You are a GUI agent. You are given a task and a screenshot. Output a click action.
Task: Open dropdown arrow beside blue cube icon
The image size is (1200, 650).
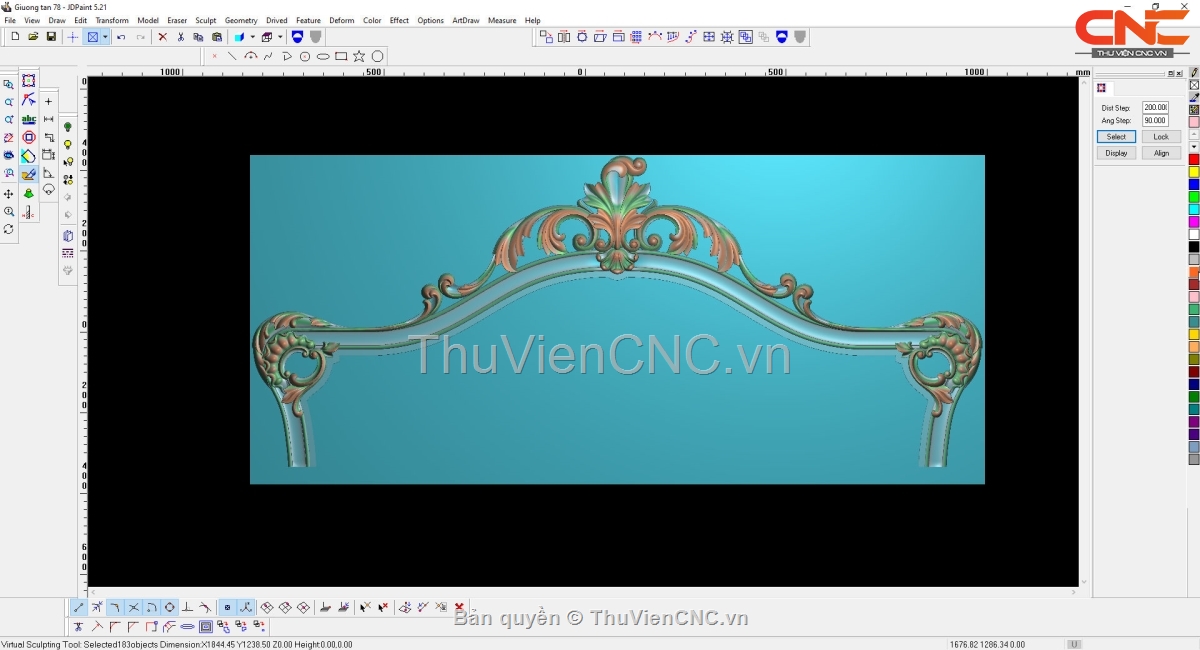(252, 37)
